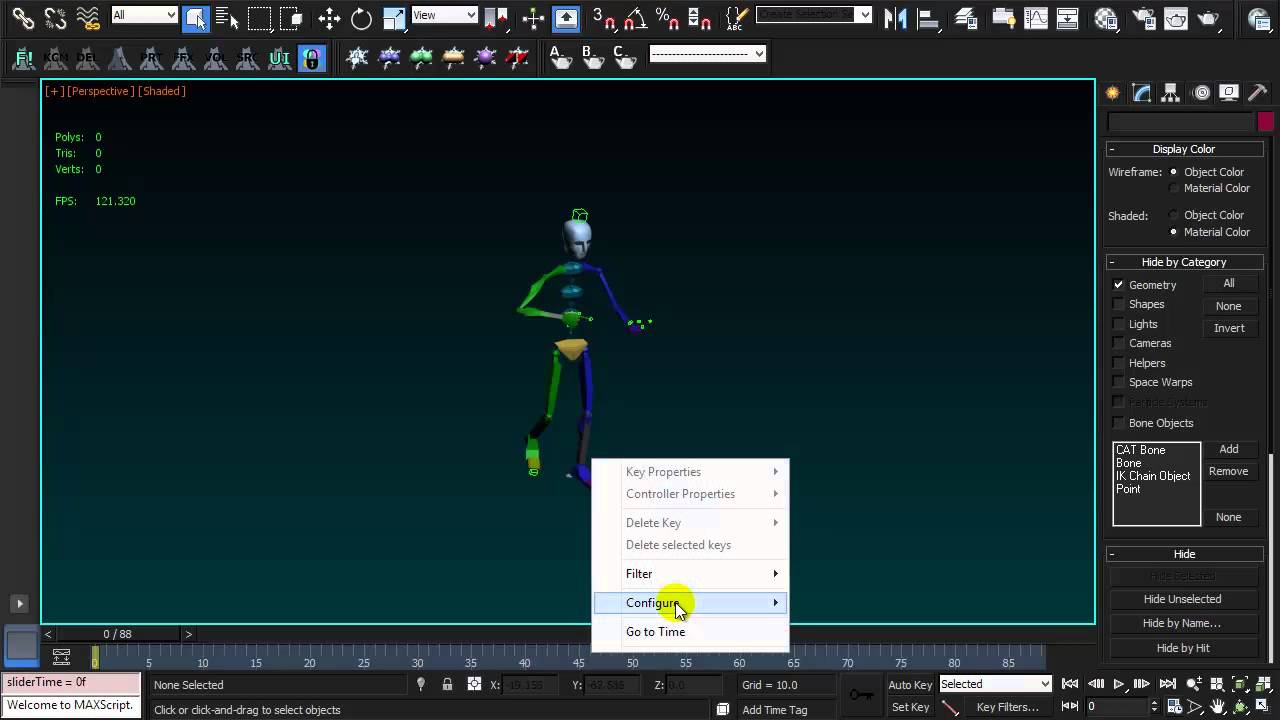Switch to the Hierarchy command panel
This screenshot has width=1280, height=720.
tap(1171, 93)
